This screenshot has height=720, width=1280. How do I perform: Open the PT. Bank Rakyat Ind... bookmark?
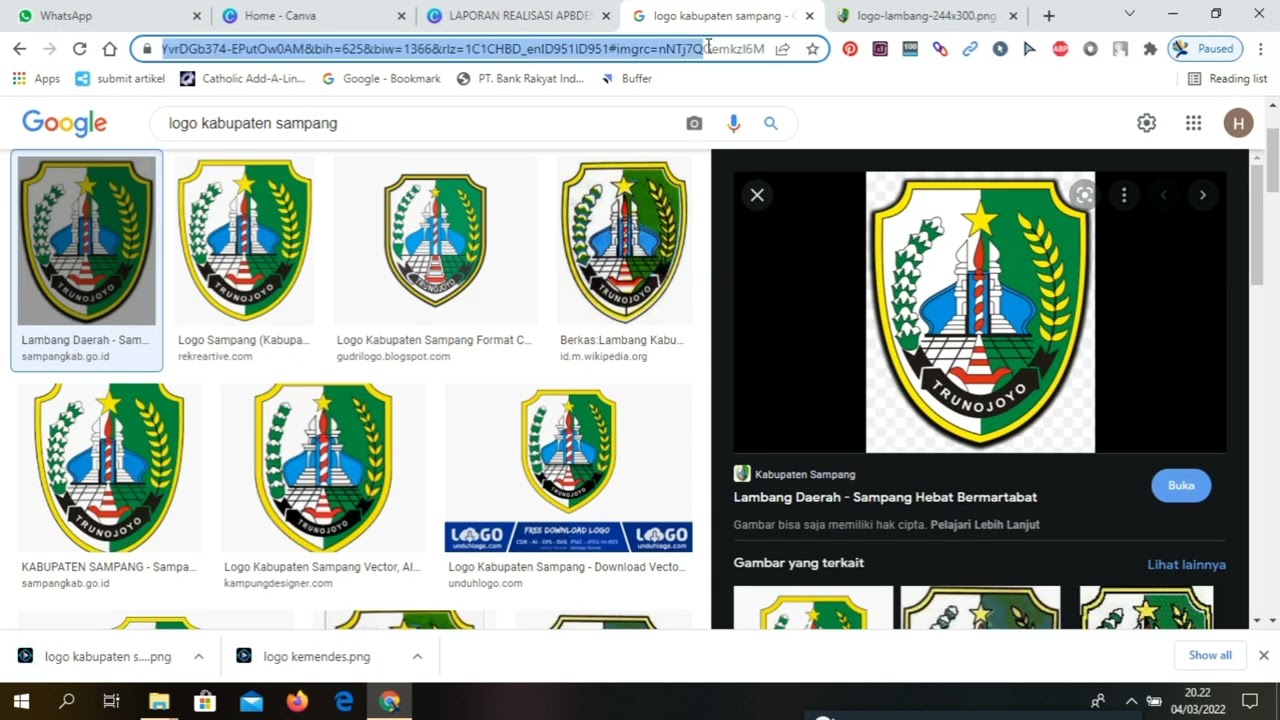point(520,78)
